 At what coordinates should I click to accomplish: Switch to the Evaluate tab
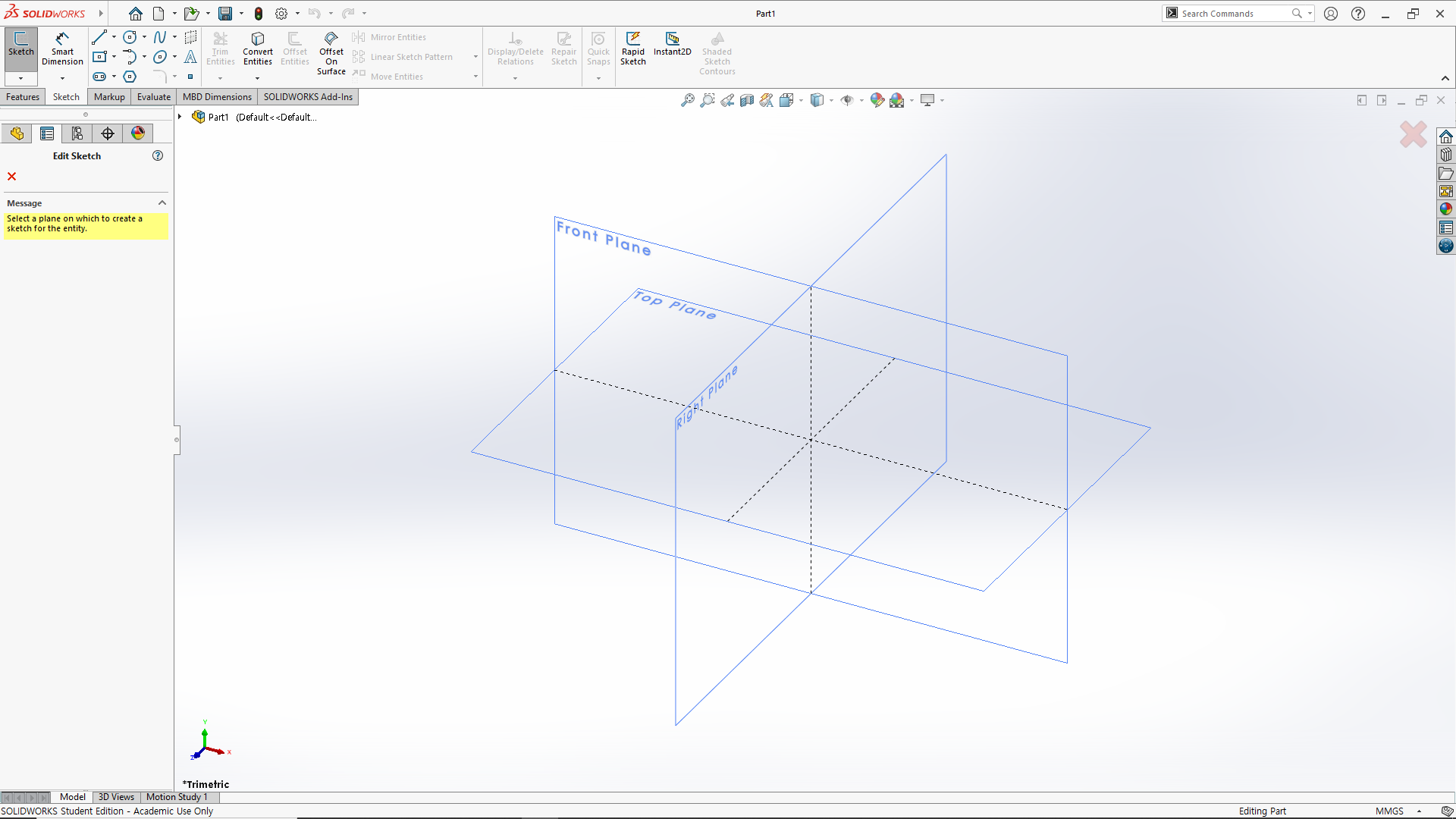[x=153, y=97]
